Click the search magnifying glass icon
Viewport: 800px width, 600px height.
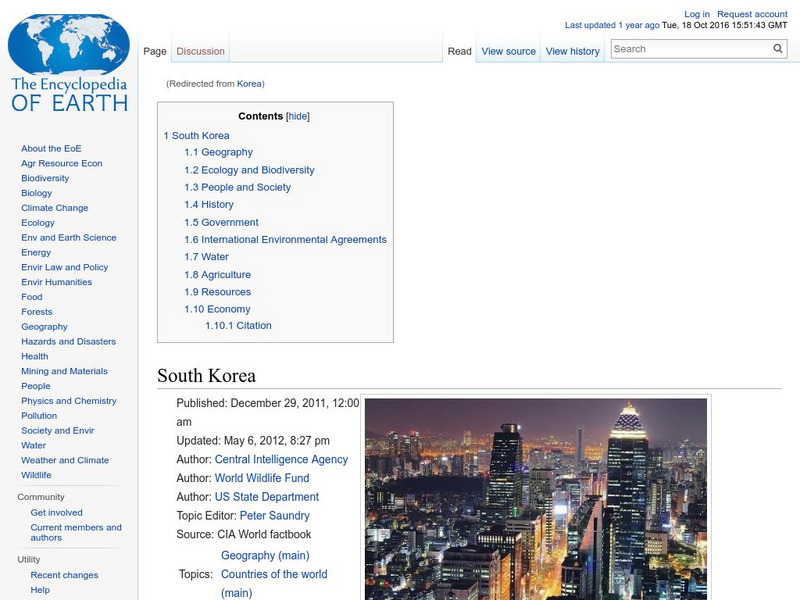point(777,47)
